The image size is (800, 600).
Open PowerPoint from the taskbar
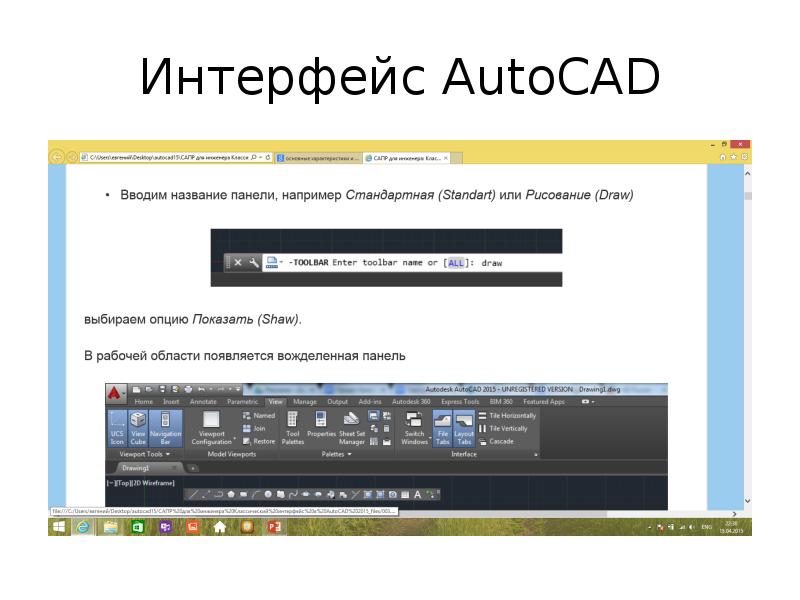274,527
